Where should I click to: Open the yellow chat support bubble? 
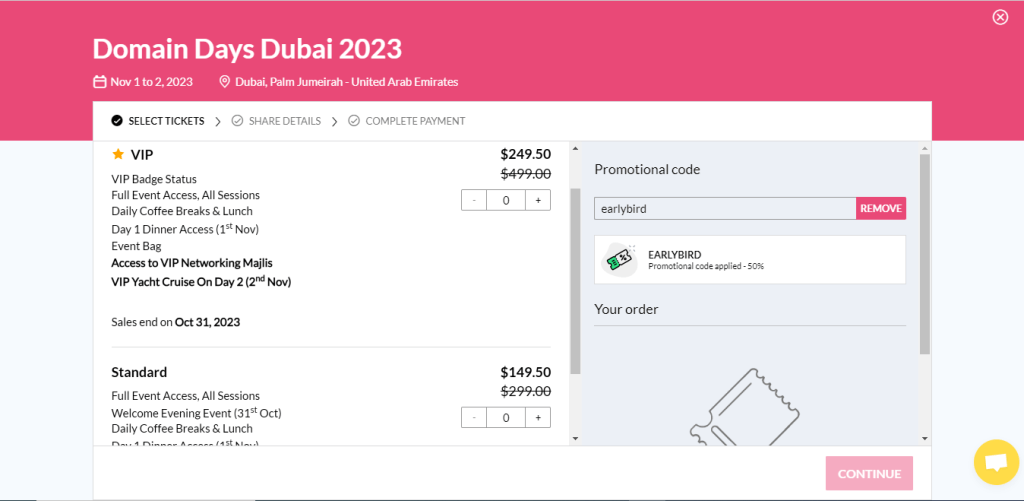[x=996, y=463]
